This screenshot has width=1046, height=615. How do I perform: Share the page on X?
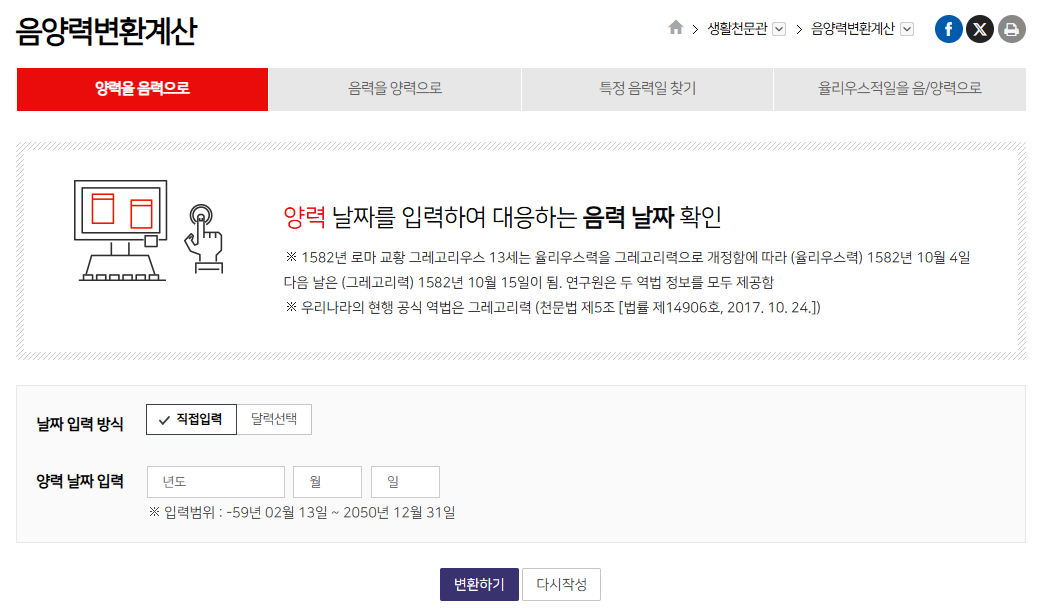980,29
